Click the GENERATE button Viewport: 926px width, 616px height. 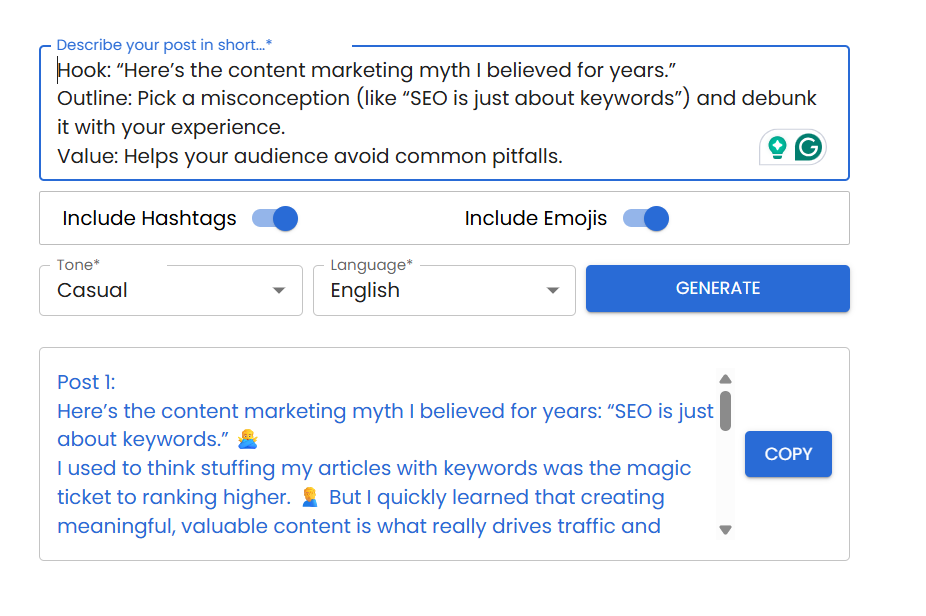(718, 288)
